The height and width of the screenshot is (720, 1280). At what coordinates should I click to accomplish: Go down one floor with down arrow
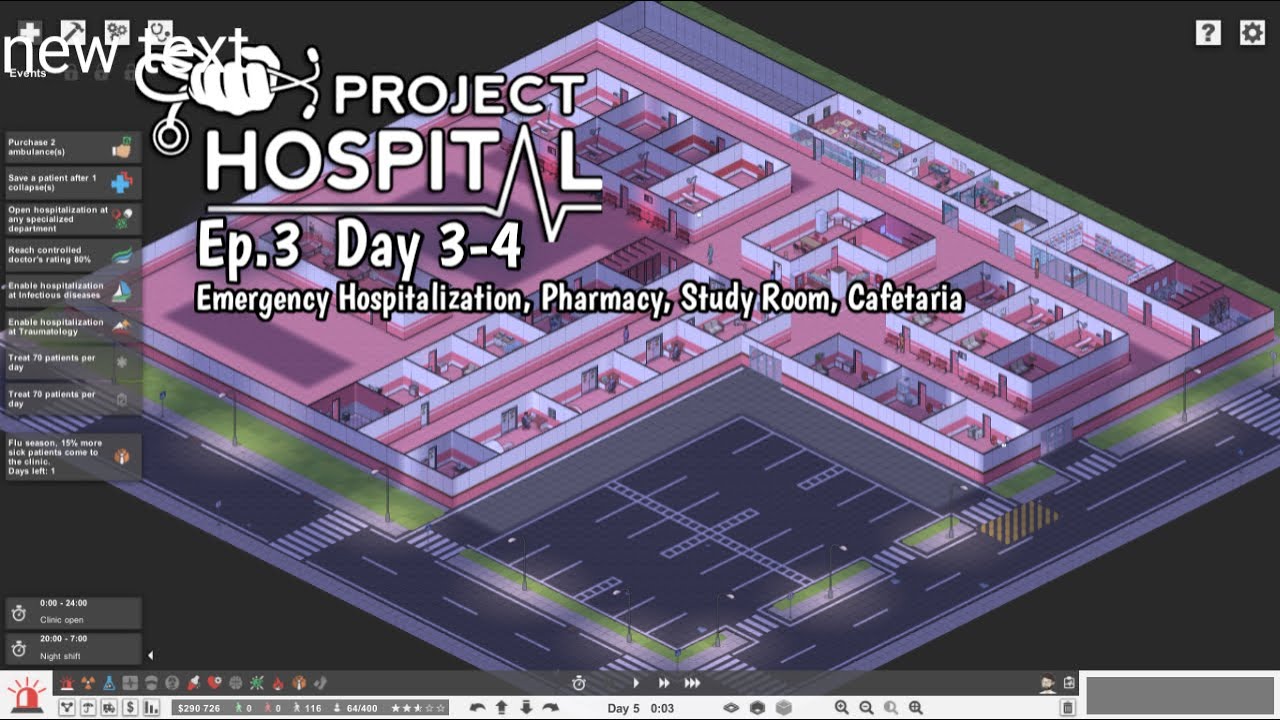(x=526, y=708)
